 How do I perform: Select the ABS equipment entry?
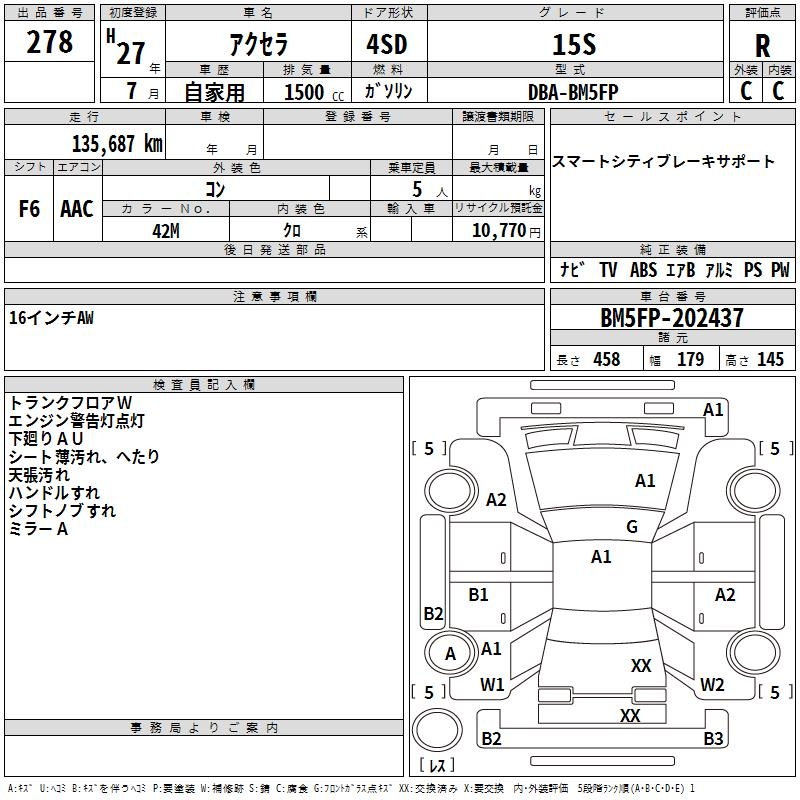coord(643,269)
